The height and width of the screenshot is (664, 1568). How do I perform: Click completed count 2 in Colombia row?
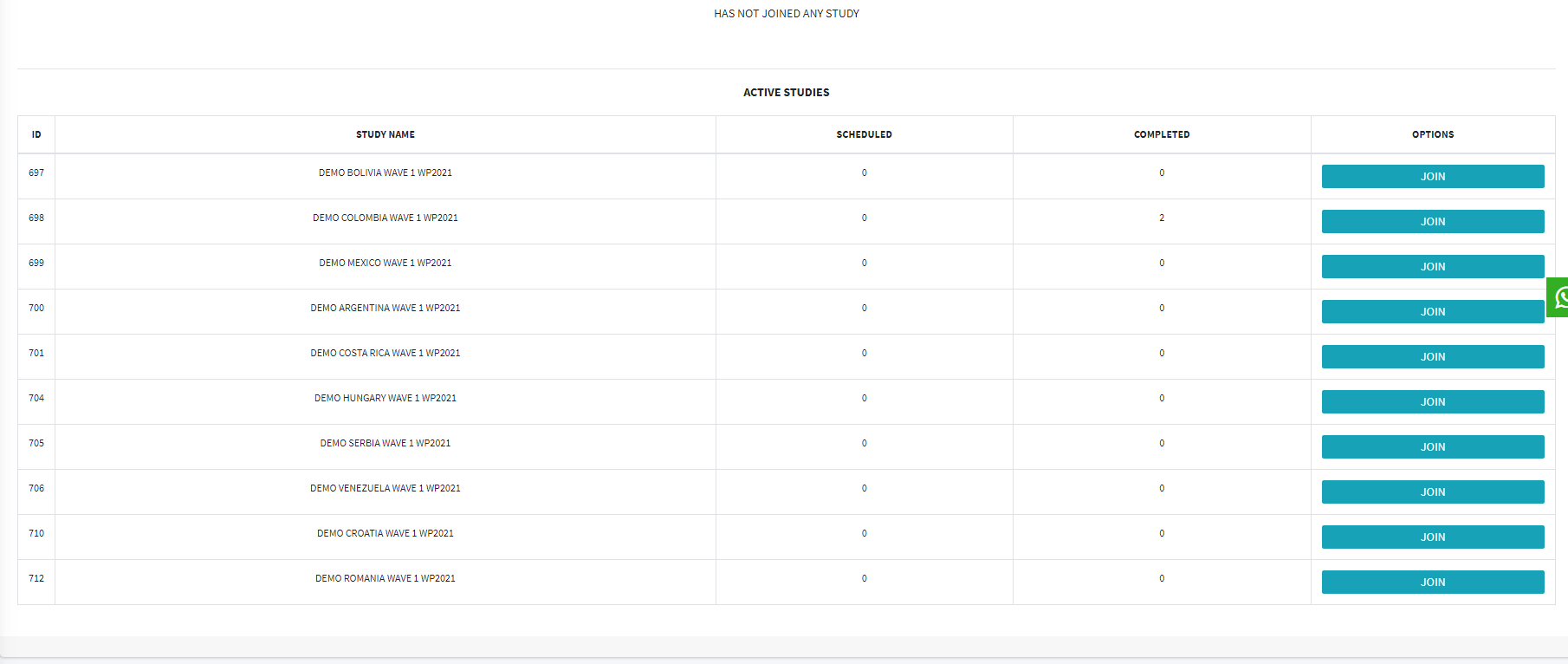click(1162, 218)
